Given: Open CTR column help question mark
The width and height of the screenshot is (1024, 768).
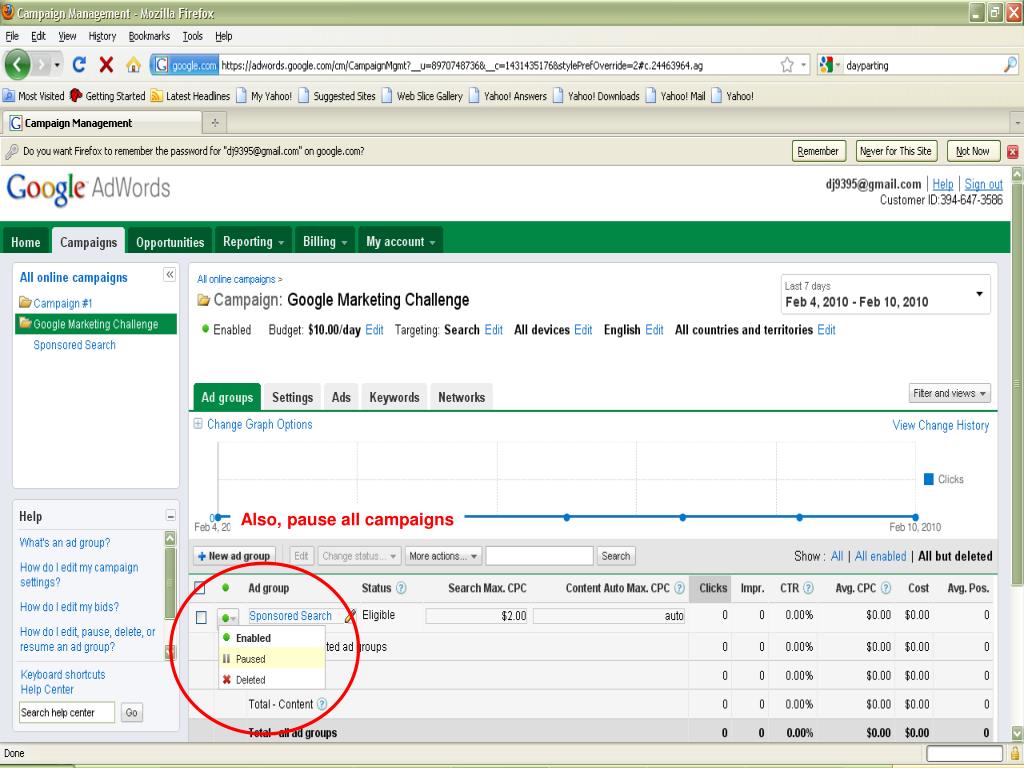Looking at the screenshot, I should pyautogui.click(x=808, y=588).
